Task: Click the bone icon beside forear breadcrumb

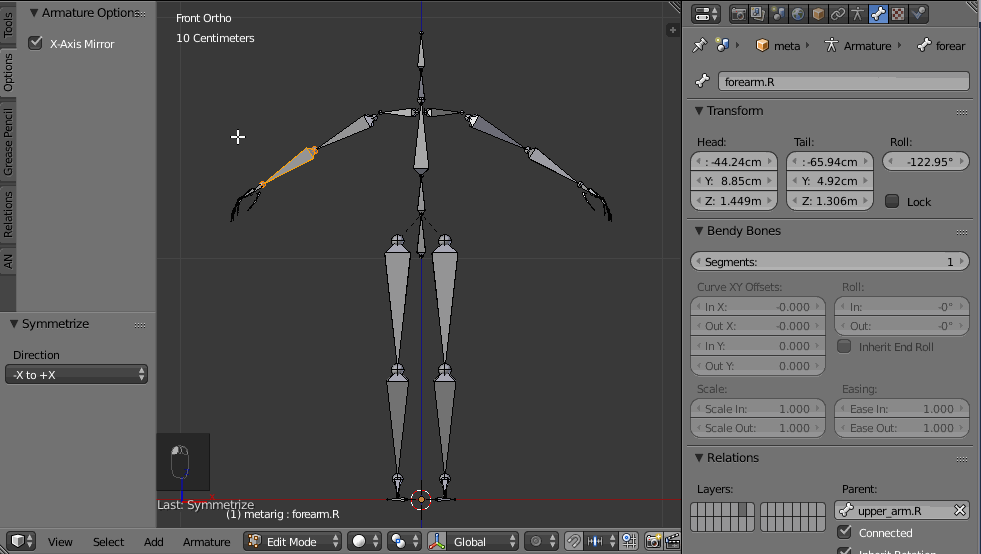Action: tap(923, 46)
